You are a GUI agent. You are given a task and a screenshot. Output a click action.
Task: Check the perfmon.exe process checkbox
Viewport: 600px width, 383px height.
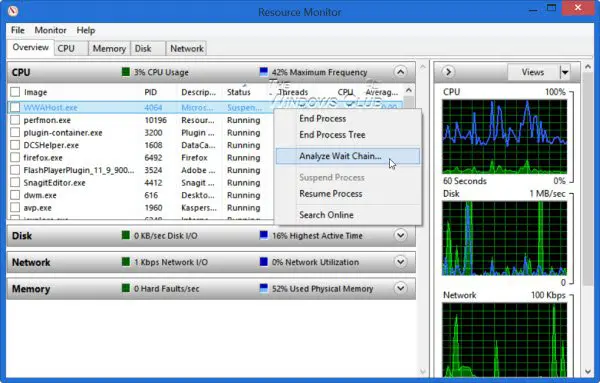tap(15, 120)
